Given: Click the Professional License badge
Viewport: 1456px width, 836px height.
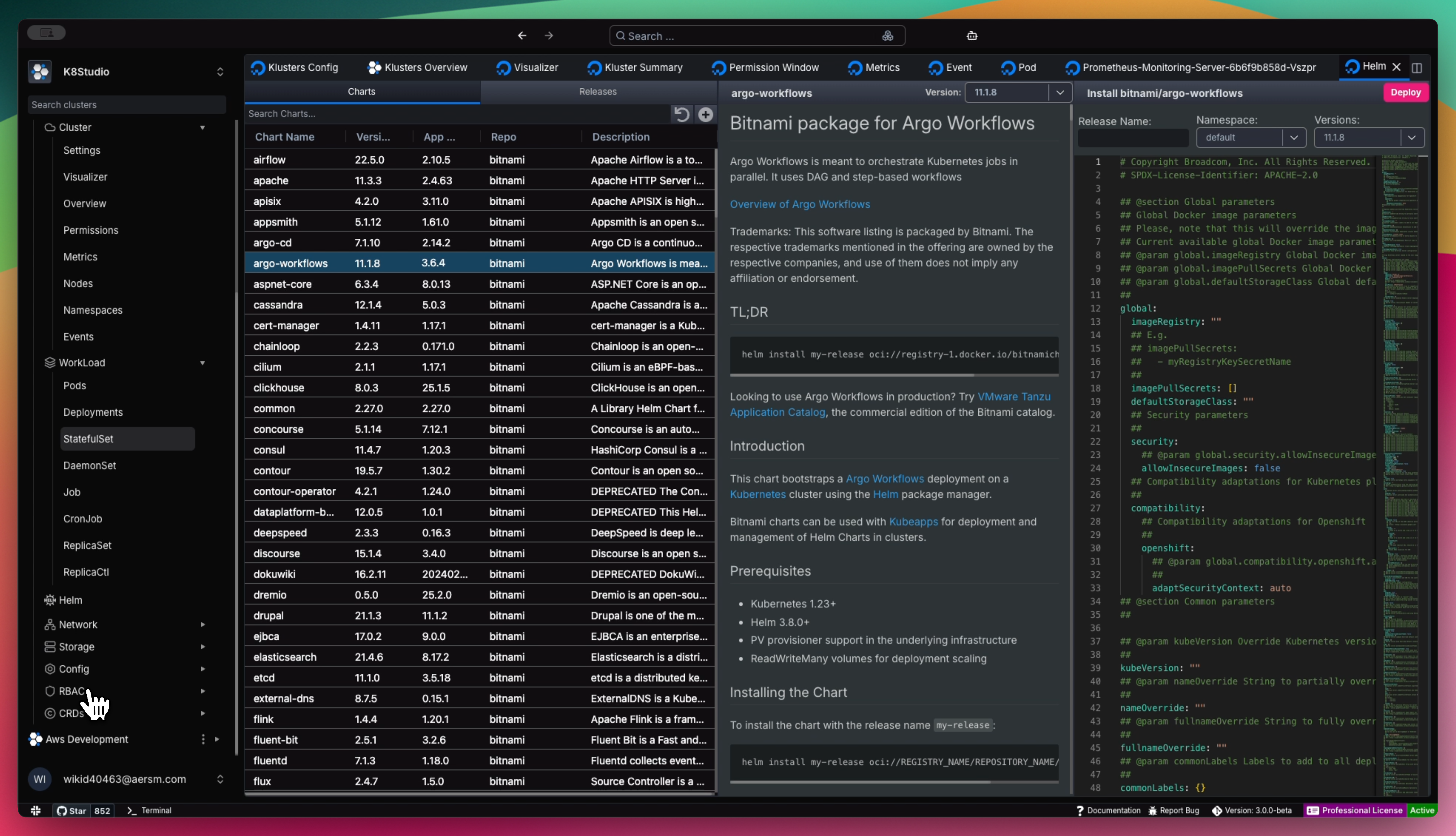Looking at the screenshot, I should point(1355,811).
